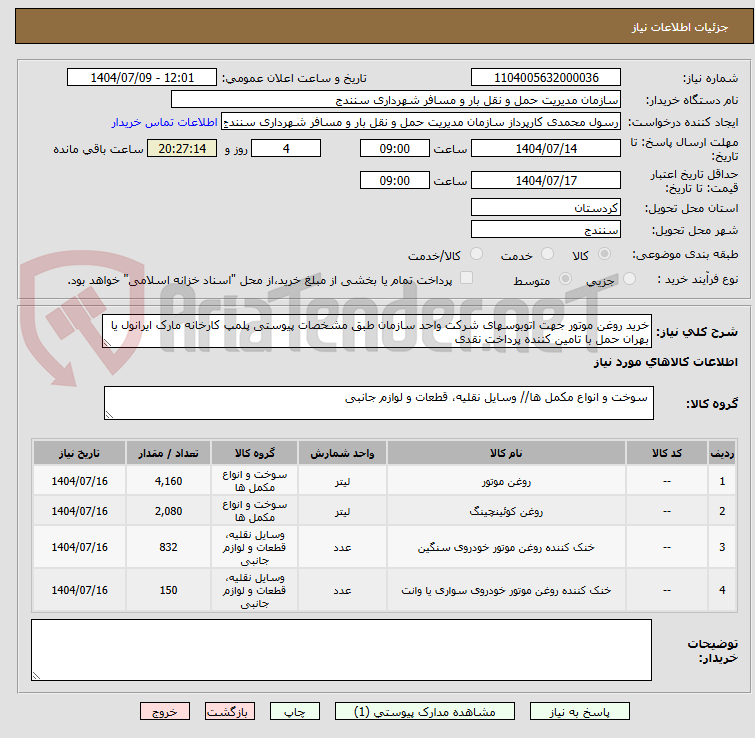Viewport: 755px width, 738px height.
Task: Click the استان محل تحویل field showing کردستان
Action: tap(545, 208)
